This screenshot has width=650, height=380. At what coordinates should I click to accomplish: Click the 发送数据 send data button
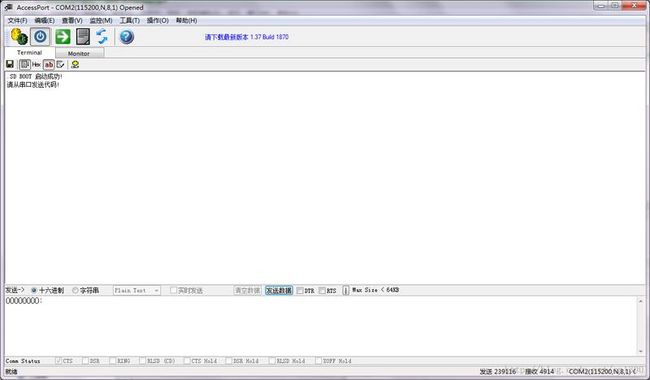click(279, 290)
